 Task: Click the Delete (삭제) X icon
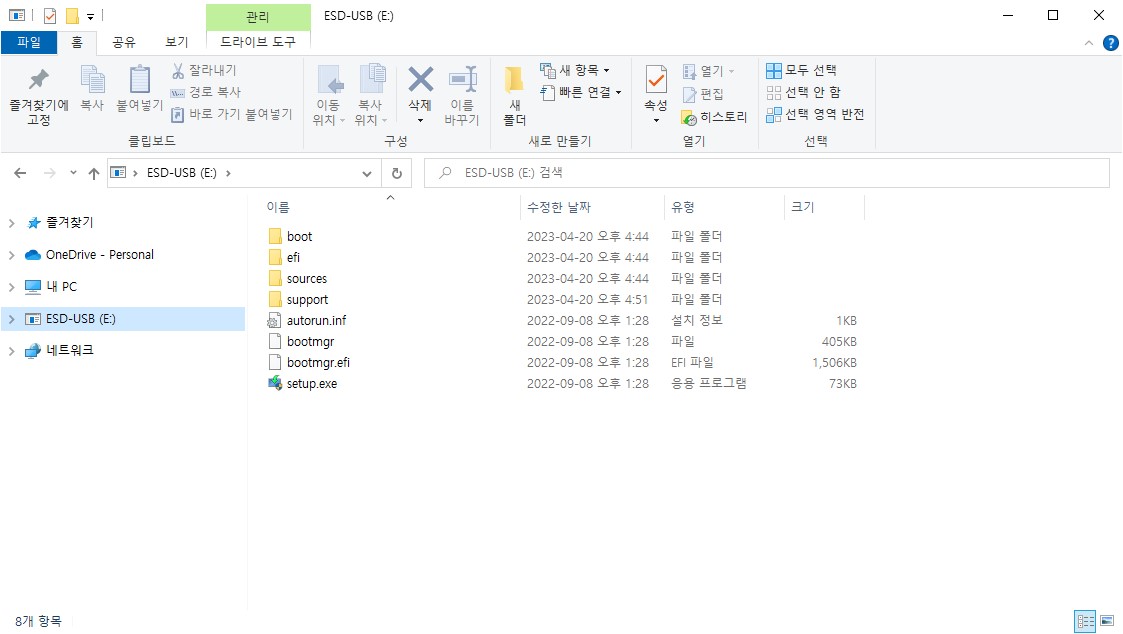[420, 80]
